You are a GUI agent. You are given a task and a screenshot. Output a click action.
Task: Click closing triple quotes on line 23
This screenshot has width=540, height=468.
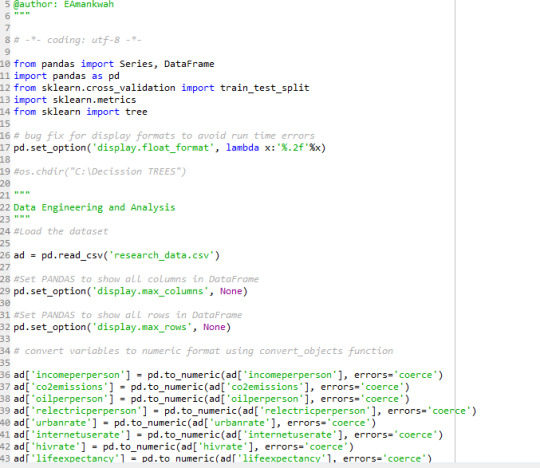click(22, 218)
